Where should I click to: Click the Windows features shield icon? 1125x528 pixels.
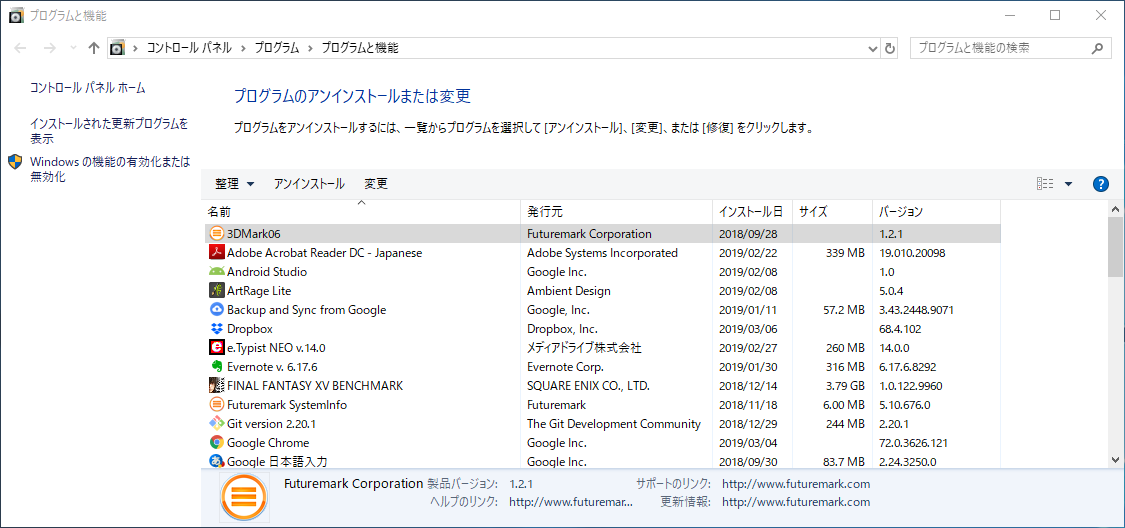(15, 161)
